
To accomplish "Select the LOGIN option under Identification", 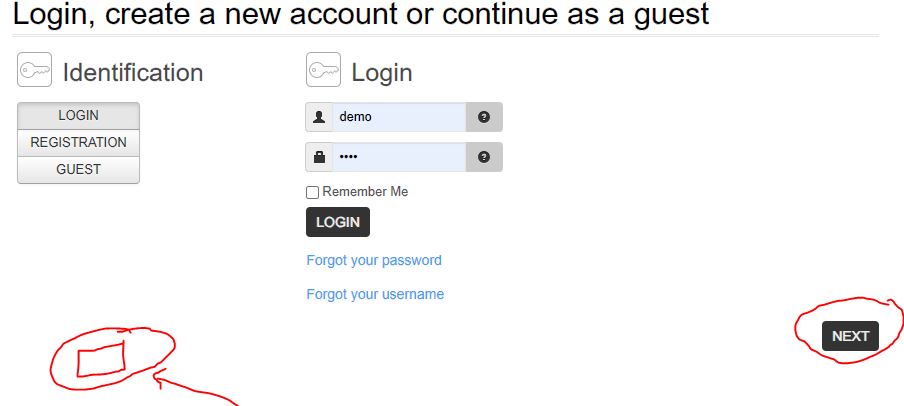I will [78, 116].
